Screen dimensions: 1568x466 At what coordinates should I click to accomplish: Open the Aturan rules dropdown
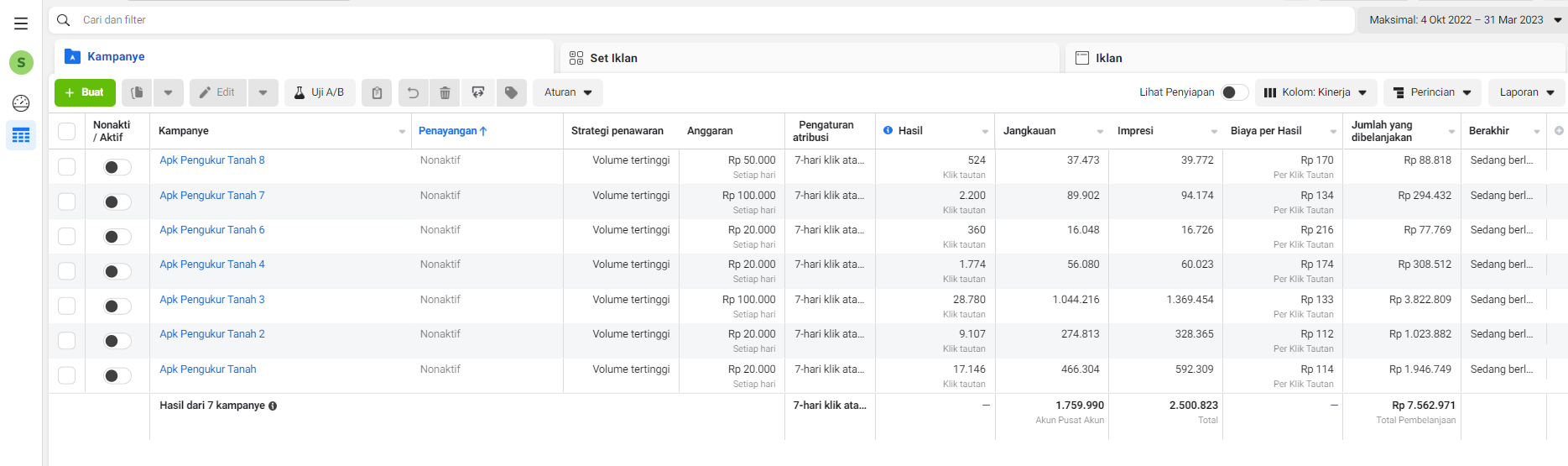[x=568, y=92]
